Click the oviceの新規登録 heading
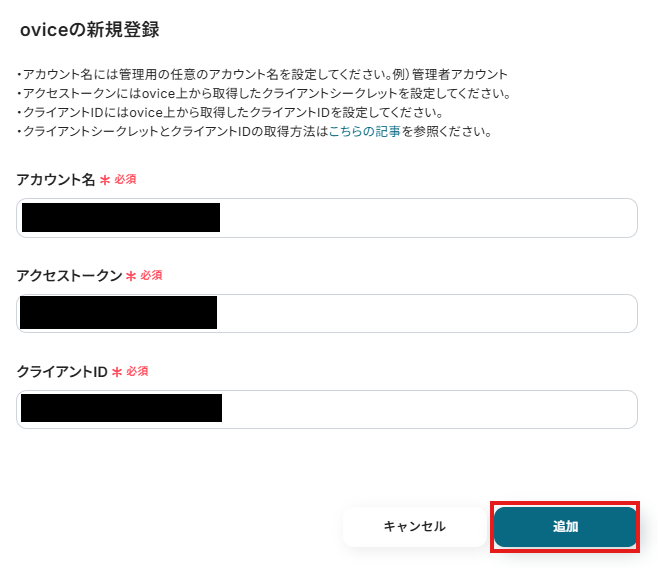 (x=90, y=30)
